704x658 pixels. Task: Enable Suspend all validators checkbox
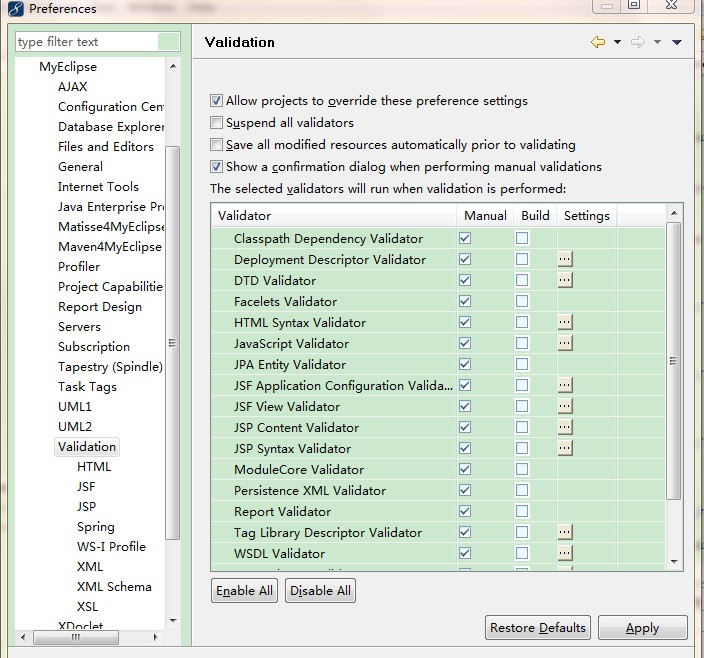216,123
